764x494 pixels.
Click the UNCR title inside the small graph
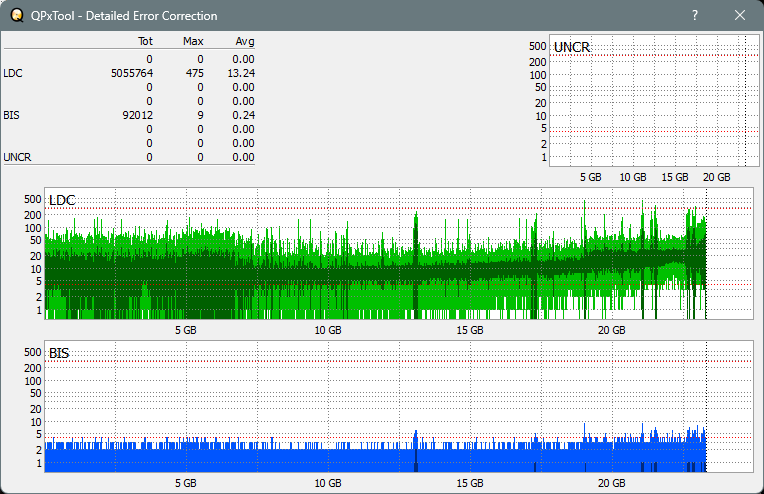pyautogui.click(x=571, y=47)
